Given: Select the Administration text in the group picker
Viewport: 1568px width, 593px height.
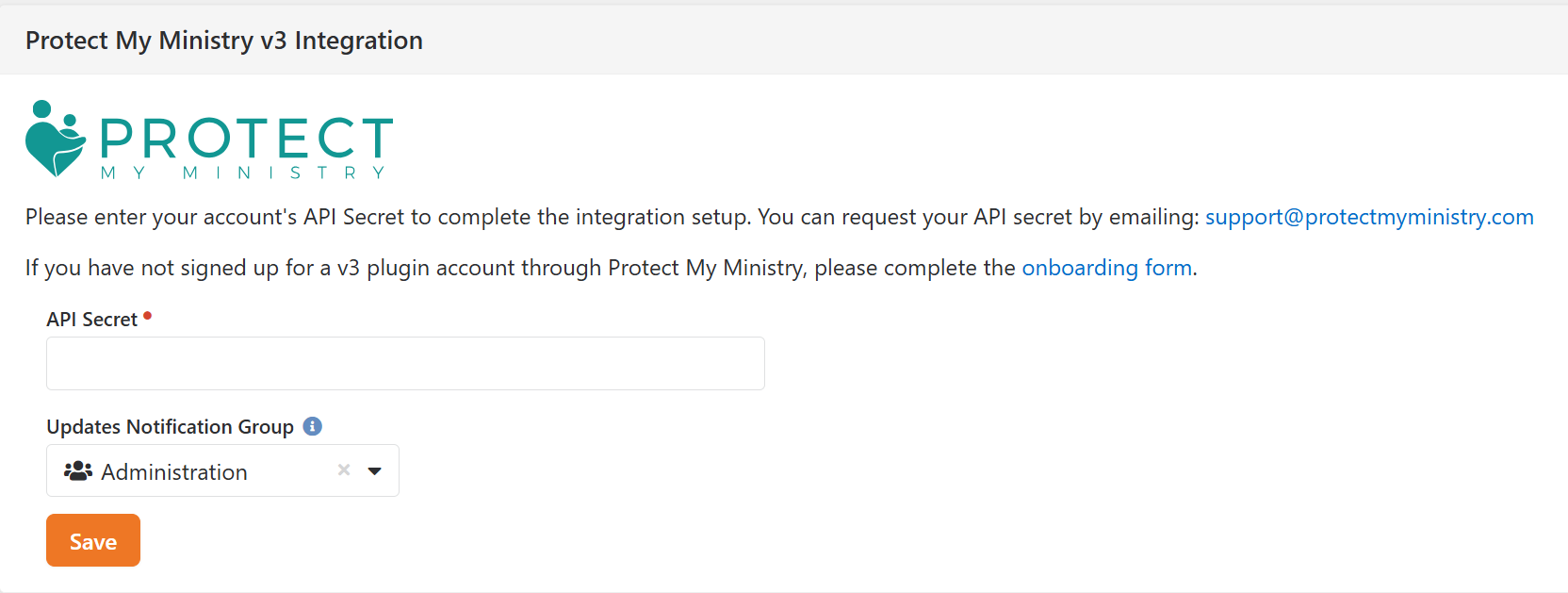Looking at the screenshot, I should pos(174,471).
